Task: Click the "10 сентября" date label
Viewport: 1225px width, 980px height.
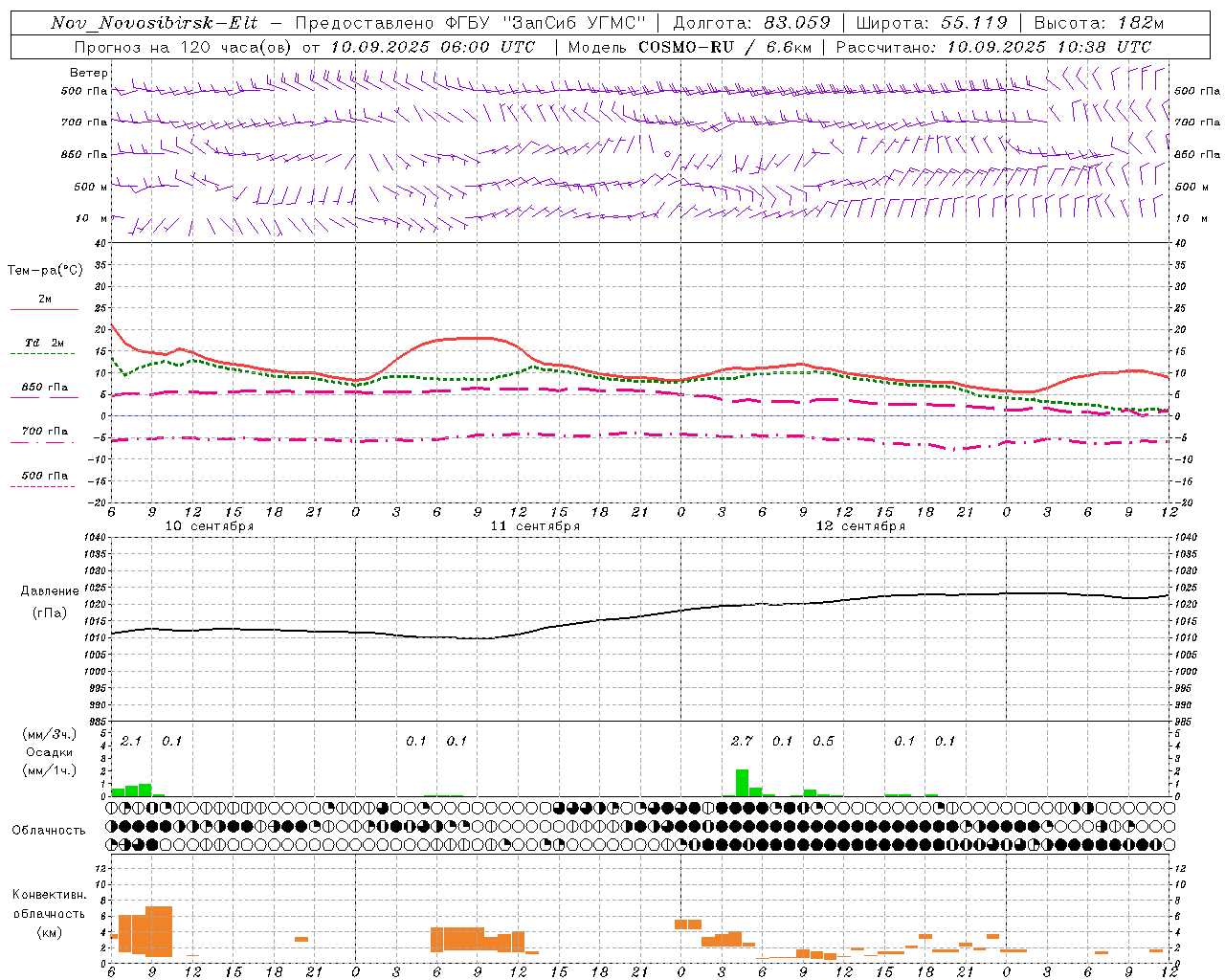Action: click(210, 526)
